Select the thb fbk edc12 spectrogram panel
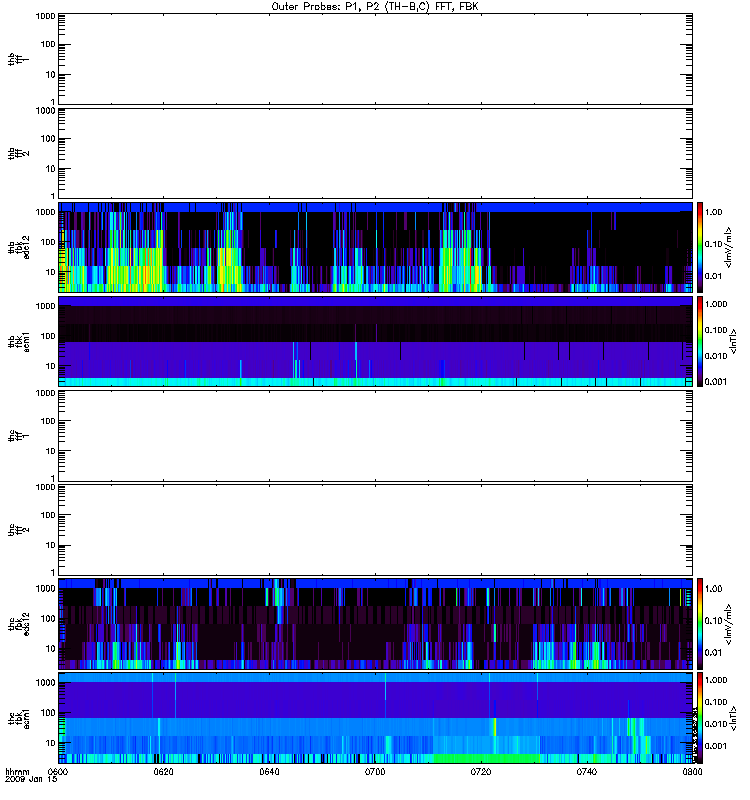 pyautogui.click(x=376, y=247)
